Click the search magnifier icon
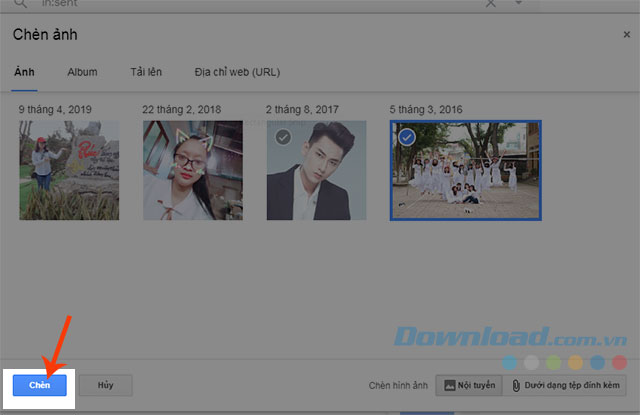This screenshot has width=640, height=415. click(x=22, y=4)
